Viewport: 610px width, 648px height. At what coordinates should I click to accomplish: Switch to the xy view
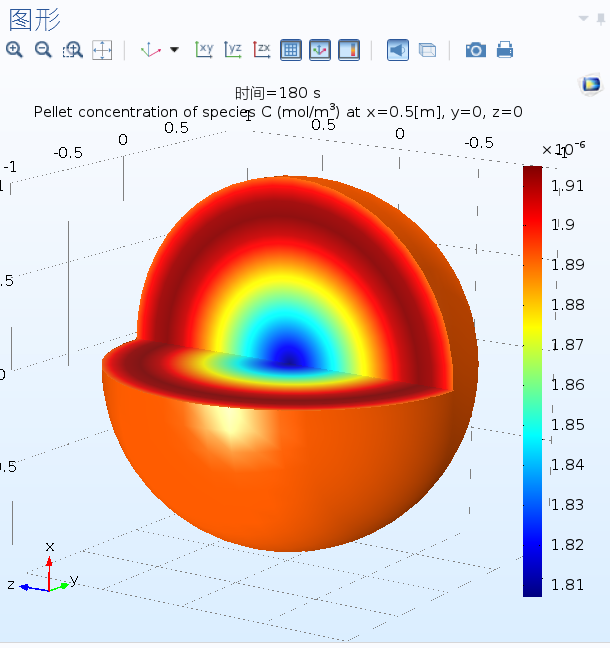pos(204,50)
